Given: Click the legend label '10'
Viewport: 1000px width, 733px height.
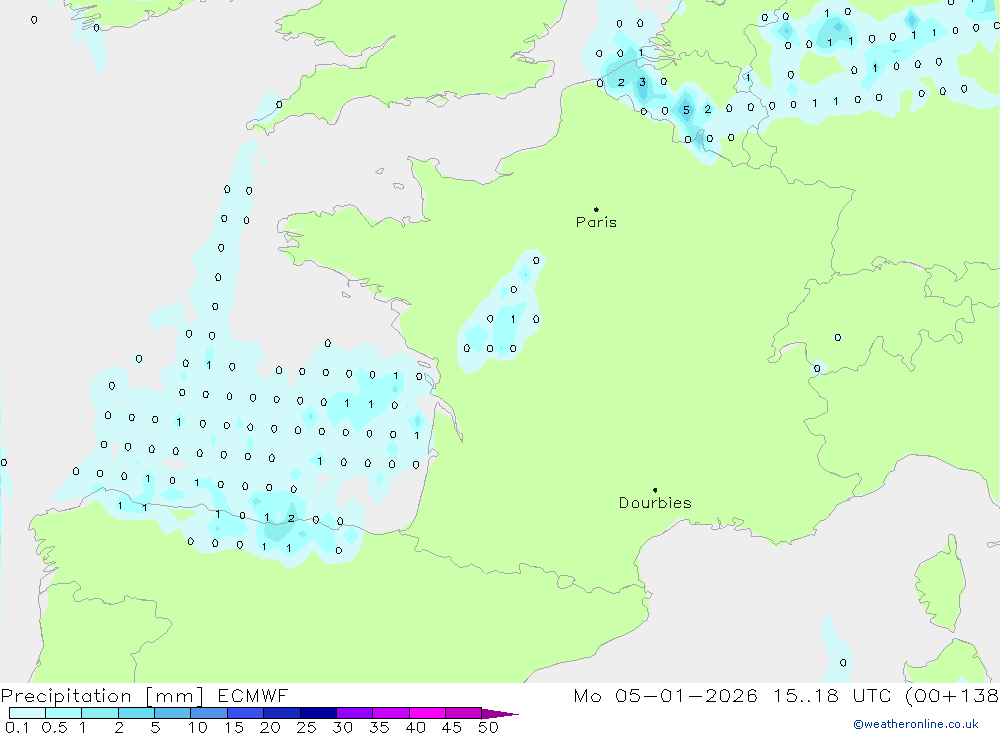Looking at the screenshot, I should (198, 727).
